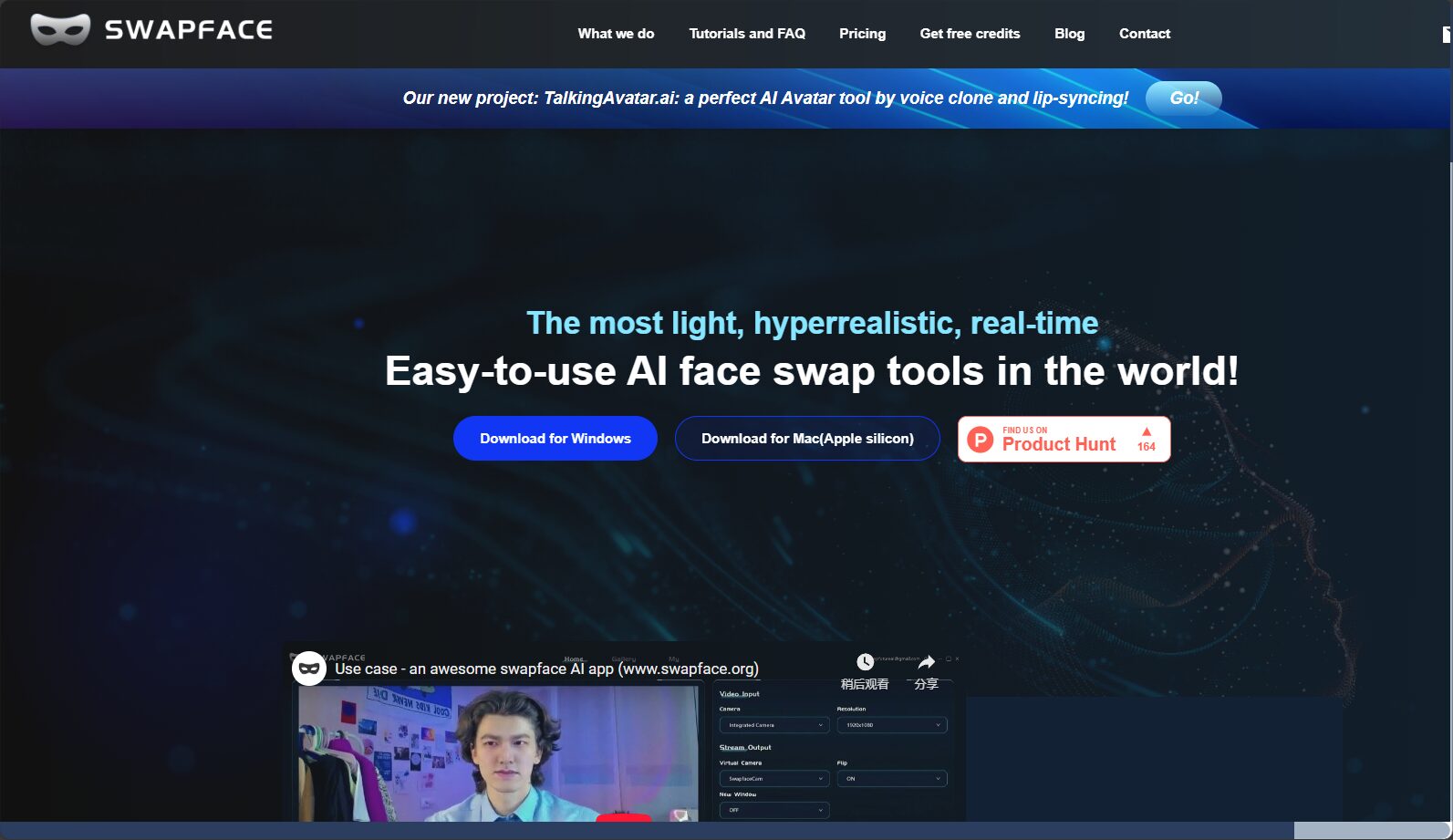Click the Product Hunt P logo icon

tap(980, 440)
